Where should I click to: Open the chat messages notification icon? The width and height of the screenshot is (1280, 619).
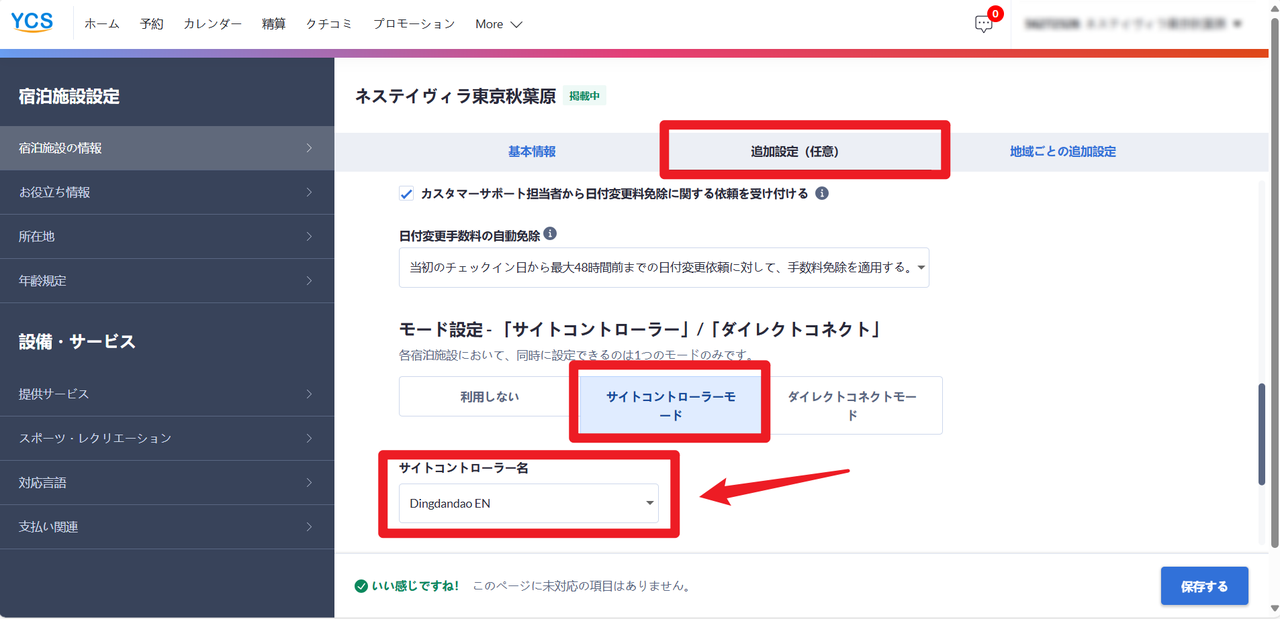pos(984,24)
